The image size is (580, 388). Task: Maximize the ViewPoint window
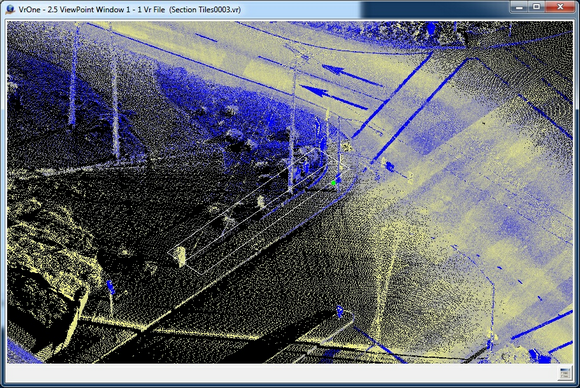point(537,7)
